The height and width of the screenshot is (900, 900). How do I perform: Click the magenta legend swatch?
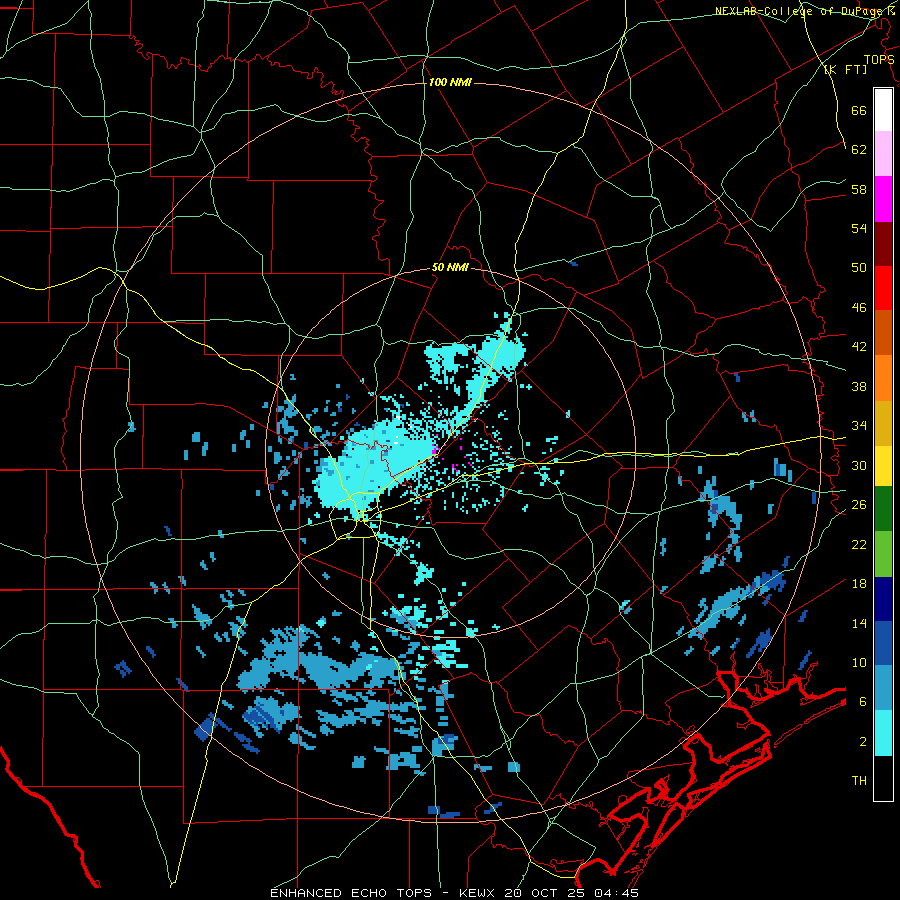pyautogui.click(x=883, y=199)
